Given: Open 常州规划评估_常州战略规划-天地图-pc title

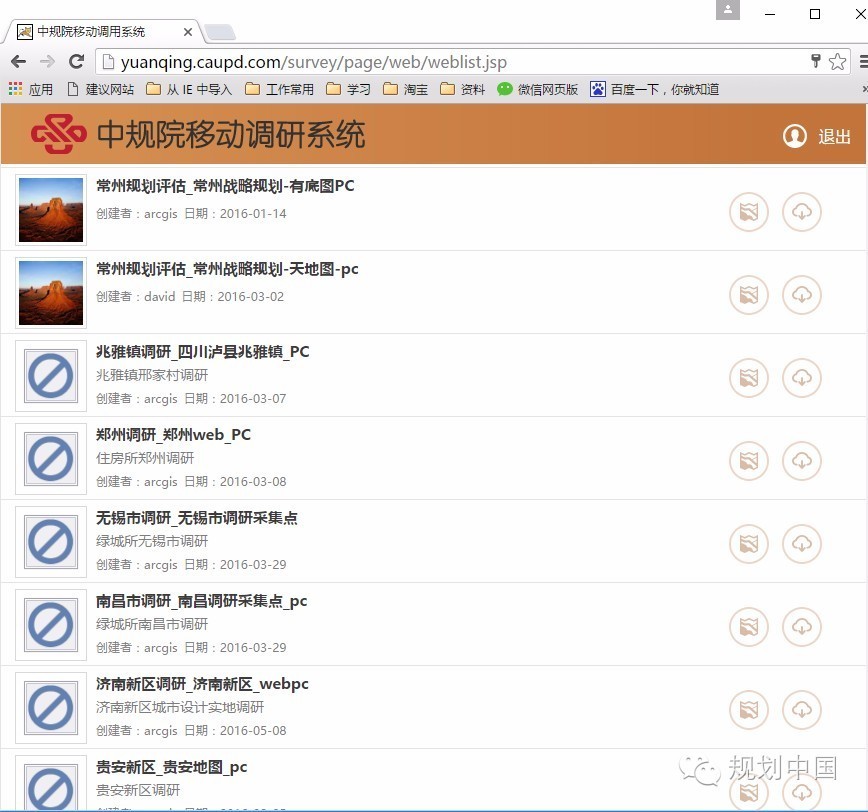Looking at the screenshot, I should (227, 269).
